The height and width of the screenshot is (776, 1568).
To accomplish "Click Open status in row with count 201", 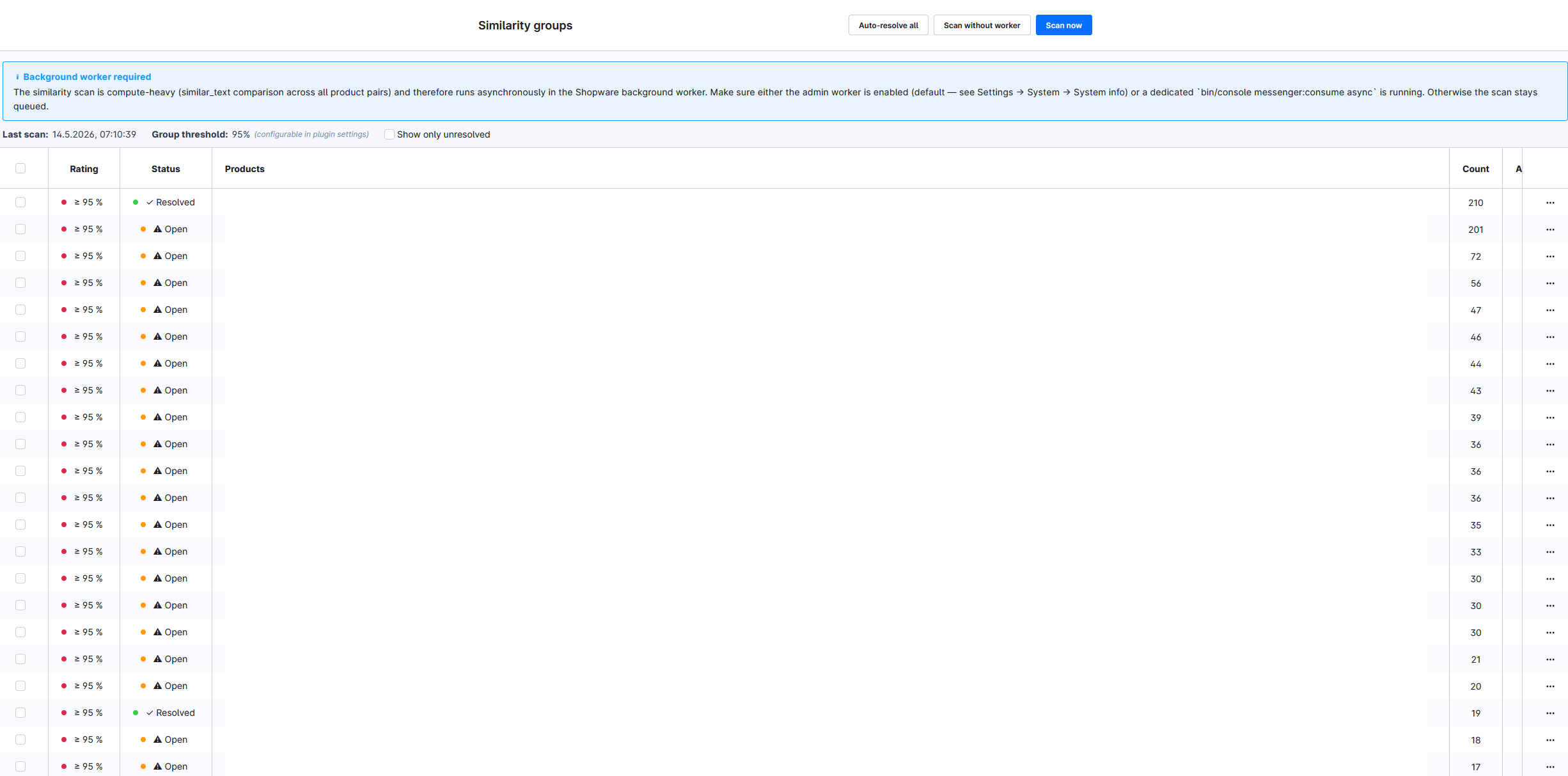I will [x=170, y=229].
